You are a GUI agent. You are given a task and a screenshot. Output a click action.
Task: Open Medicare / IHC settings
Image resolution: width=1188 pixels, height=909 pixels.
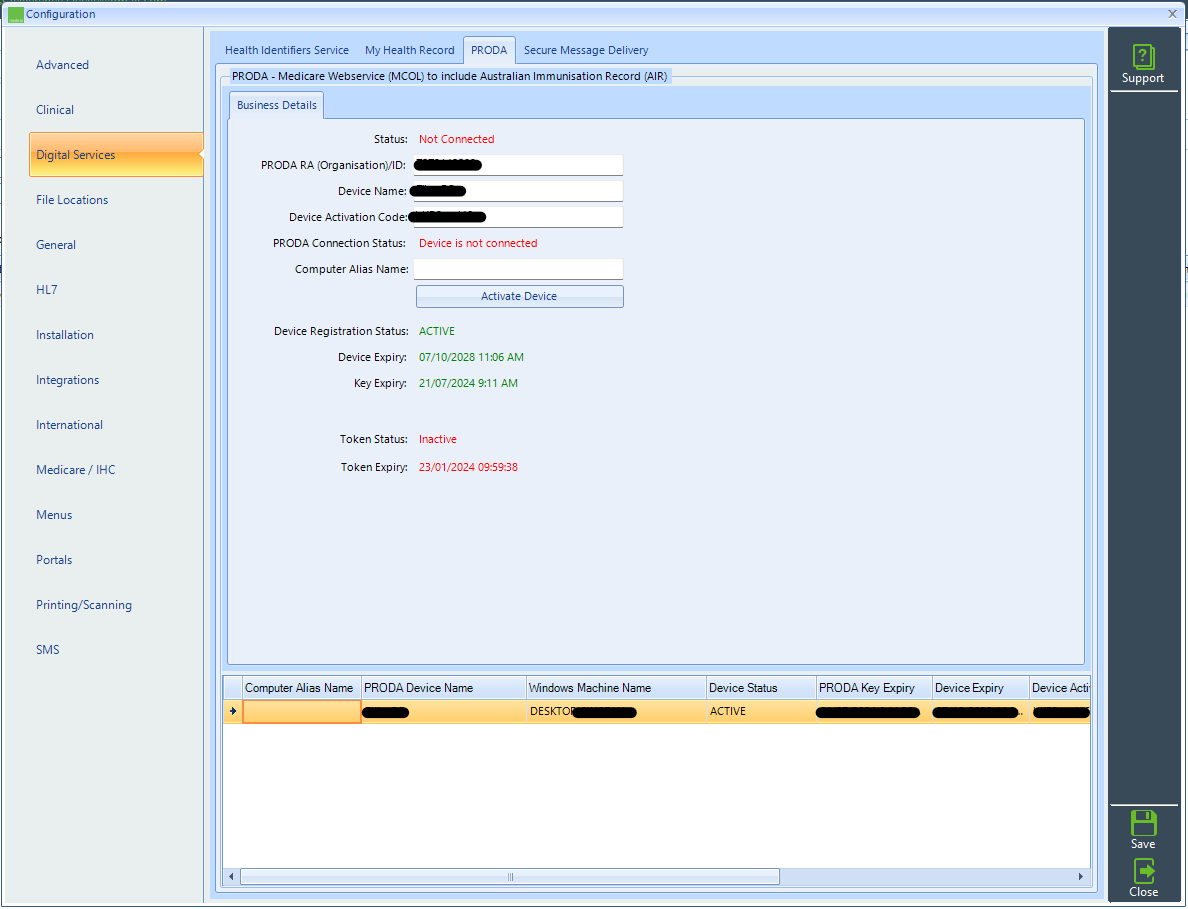(76, 470)
